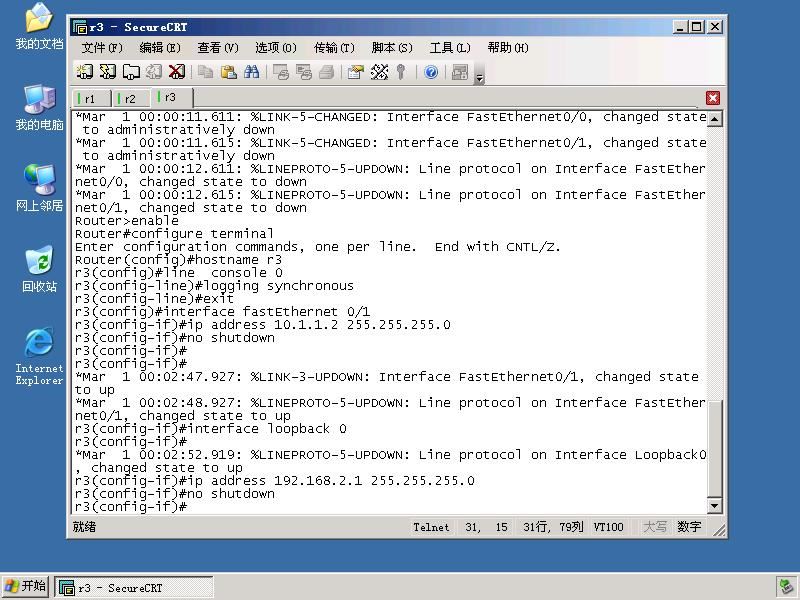
Task: Click the Telnet status bar entry
Action: 431,527
